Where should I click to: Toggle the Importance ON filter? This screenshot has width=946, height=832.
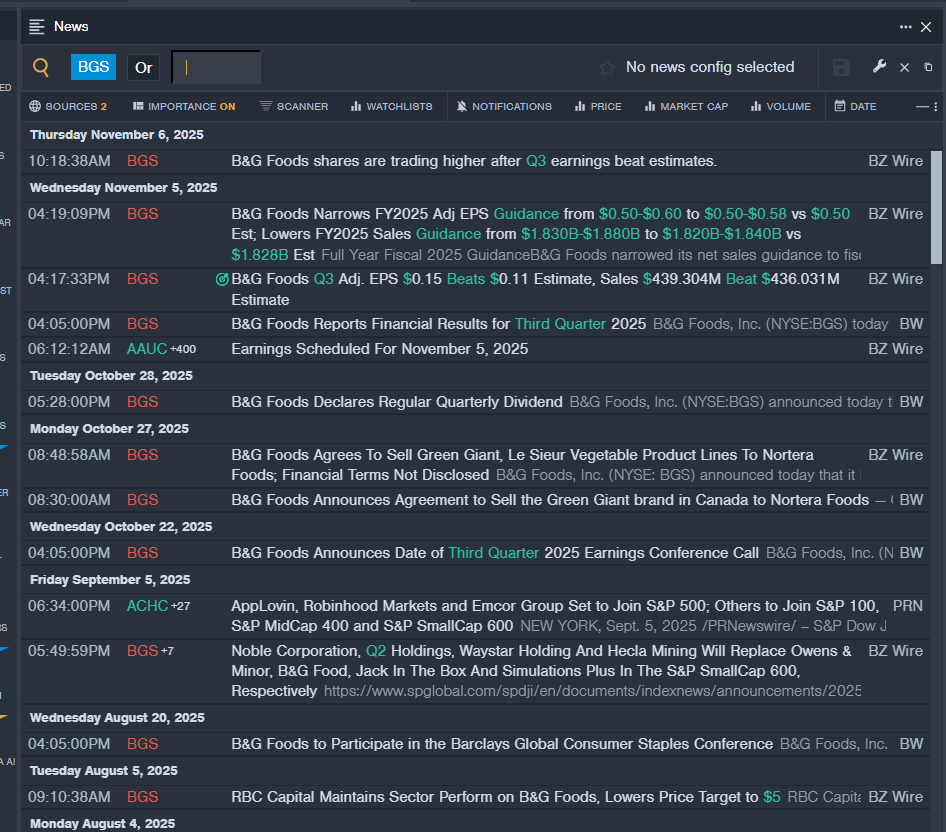[184, 106]
